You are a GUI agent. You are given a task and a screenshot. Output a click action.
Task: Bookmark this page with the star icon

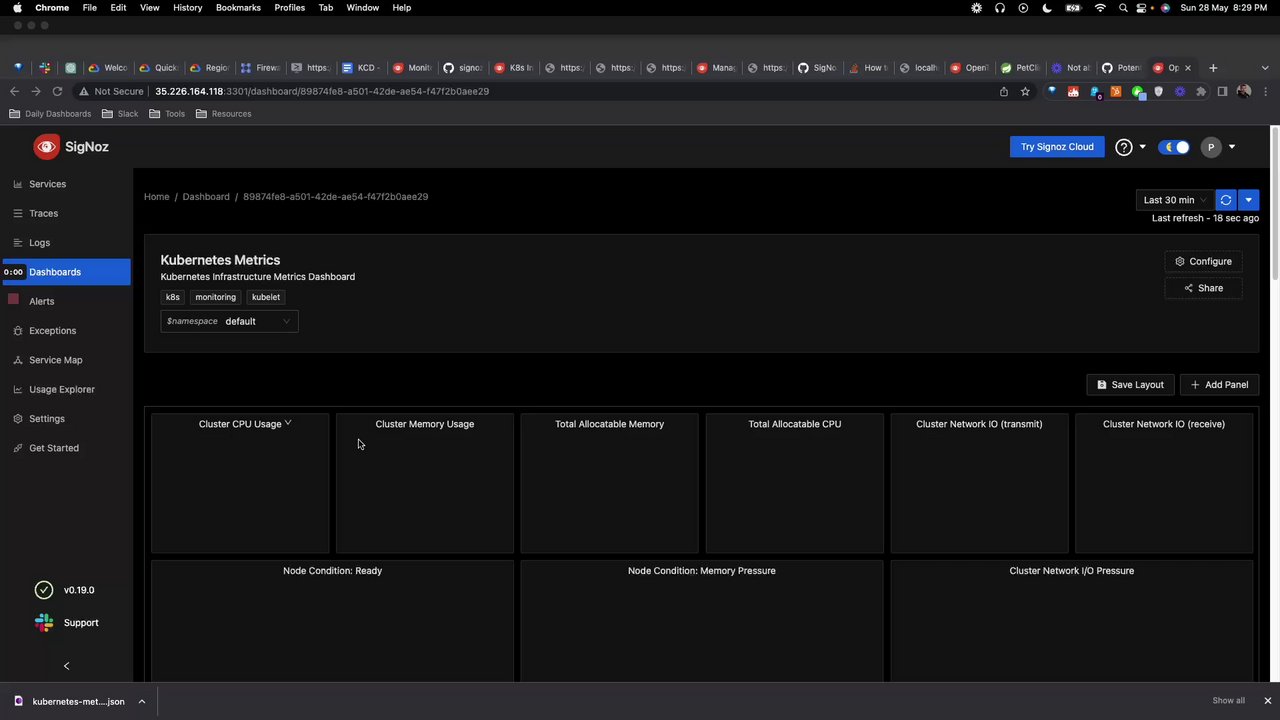1025,91
